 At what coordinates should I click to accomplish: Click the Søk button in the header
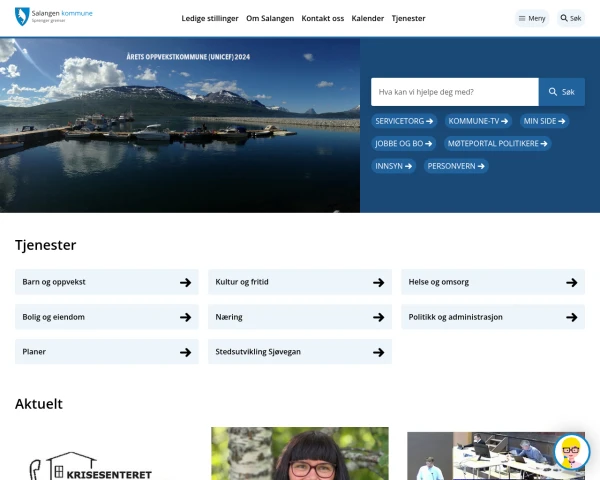pos(570,18)
